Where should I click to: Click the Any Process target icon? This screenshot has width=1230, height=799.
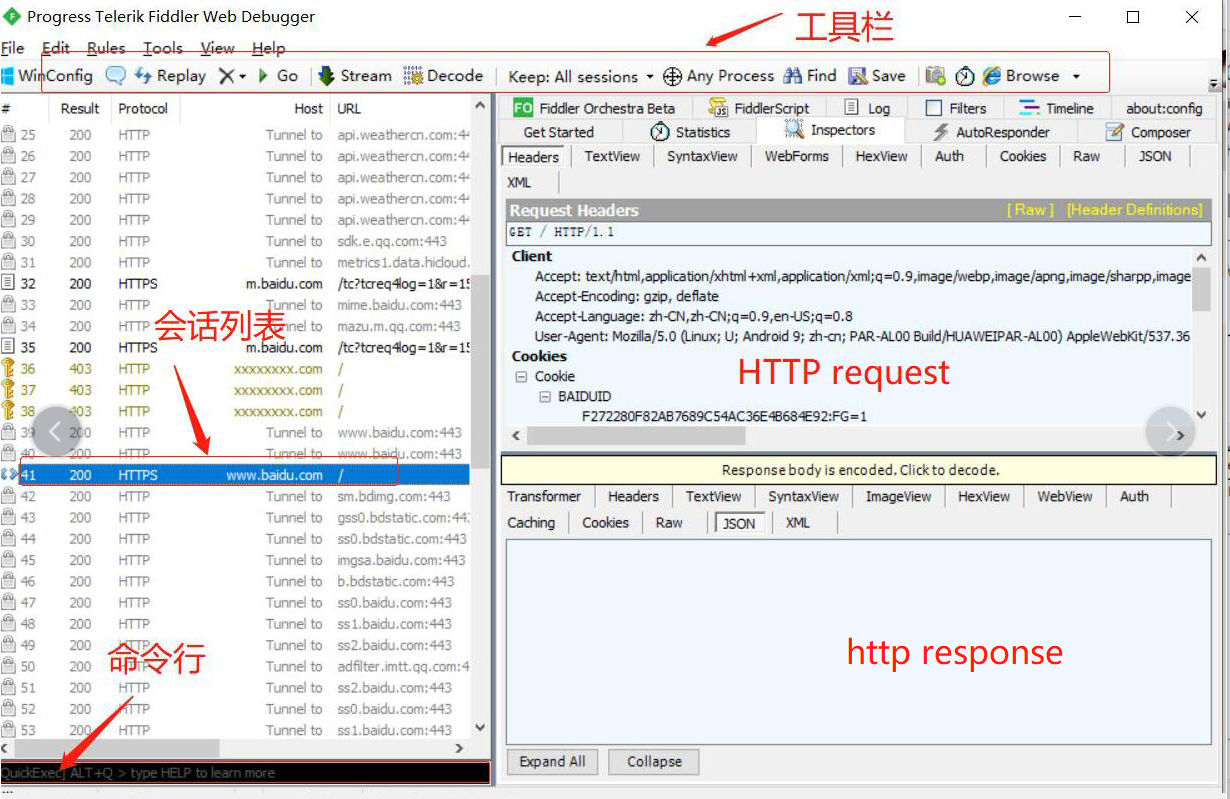click(x=673, y=77)
